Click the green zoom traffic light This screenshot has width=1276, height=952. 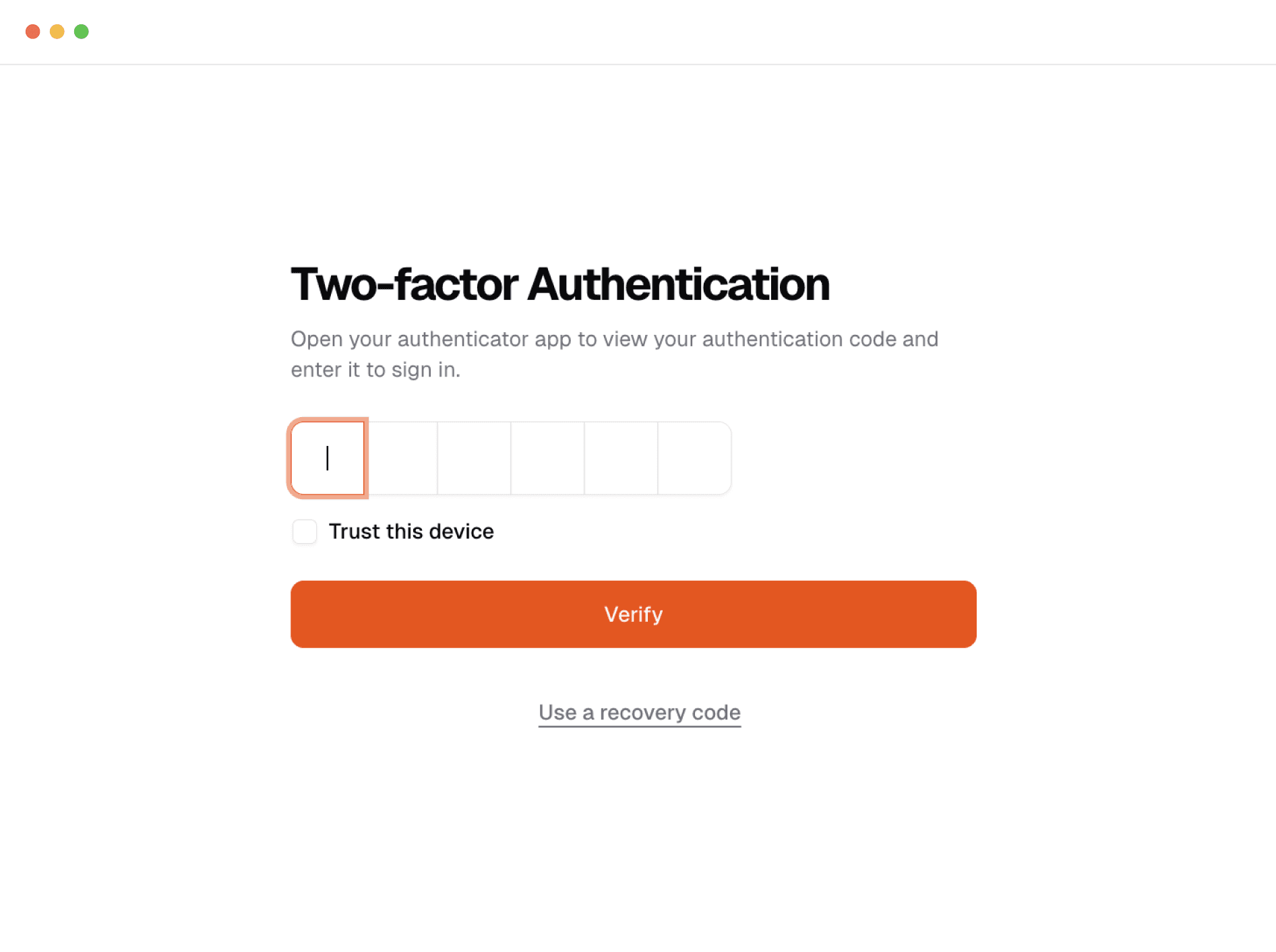coord(82,32)
